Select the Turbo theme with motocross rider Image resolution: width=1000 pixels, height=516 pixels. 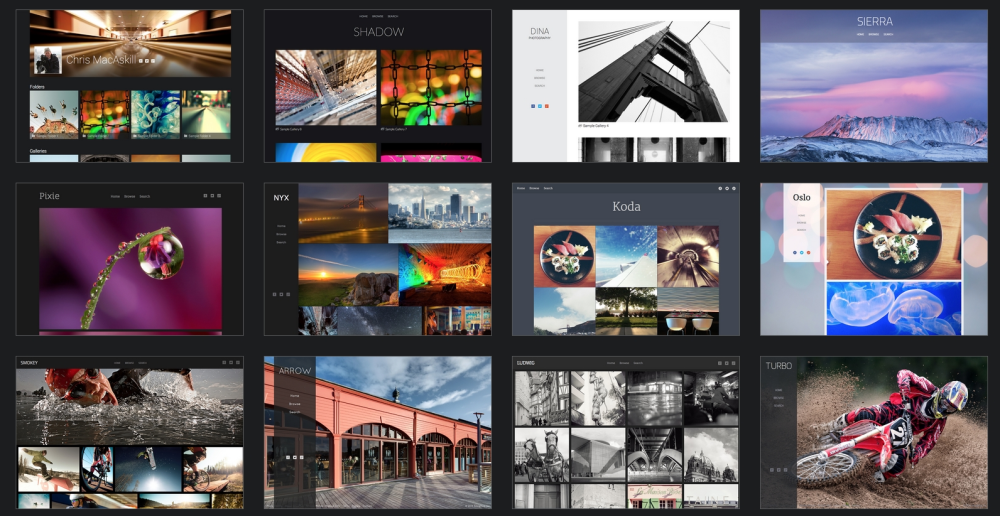874,432
